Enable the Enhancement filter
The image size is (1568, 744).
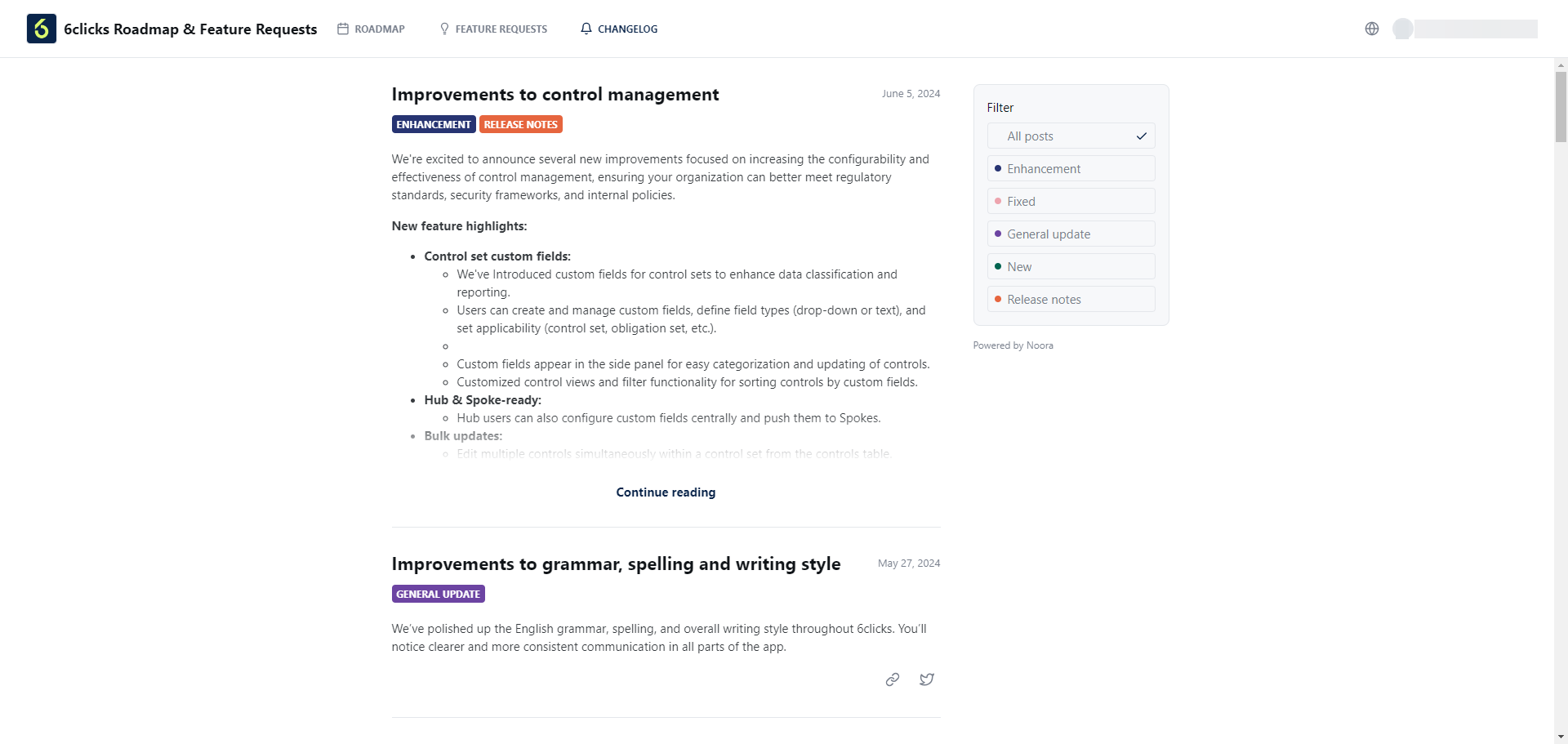tap(1071, 168)
